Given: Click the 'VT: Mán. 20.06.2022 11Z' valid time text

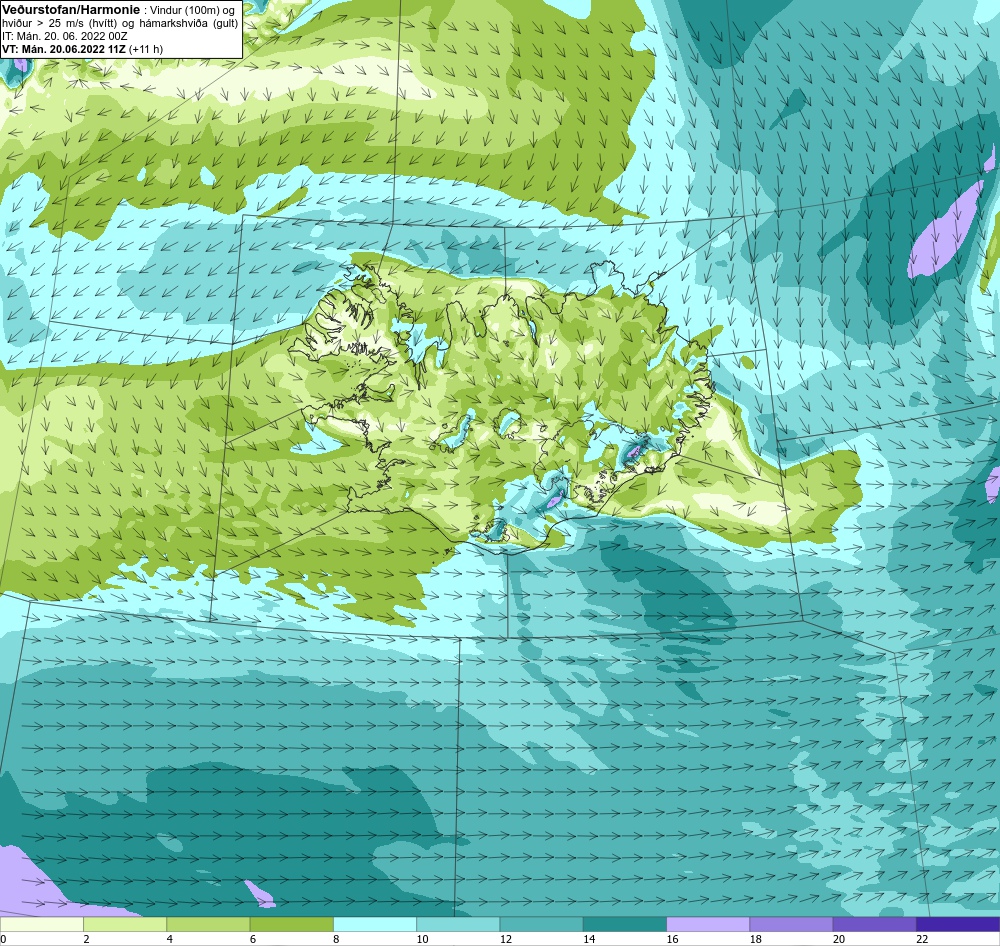Looking at the screenshot, I should coord(64,49).
